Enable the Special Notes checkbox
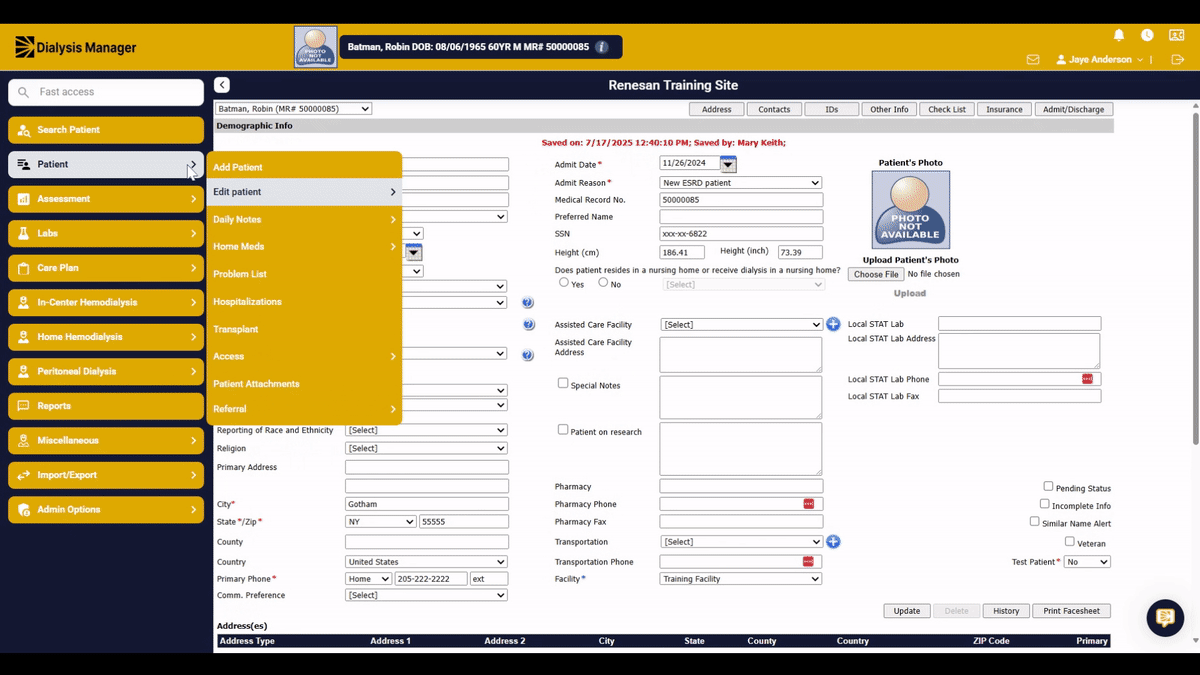This screenshot has height=675, width=1200. pos(563,383)
